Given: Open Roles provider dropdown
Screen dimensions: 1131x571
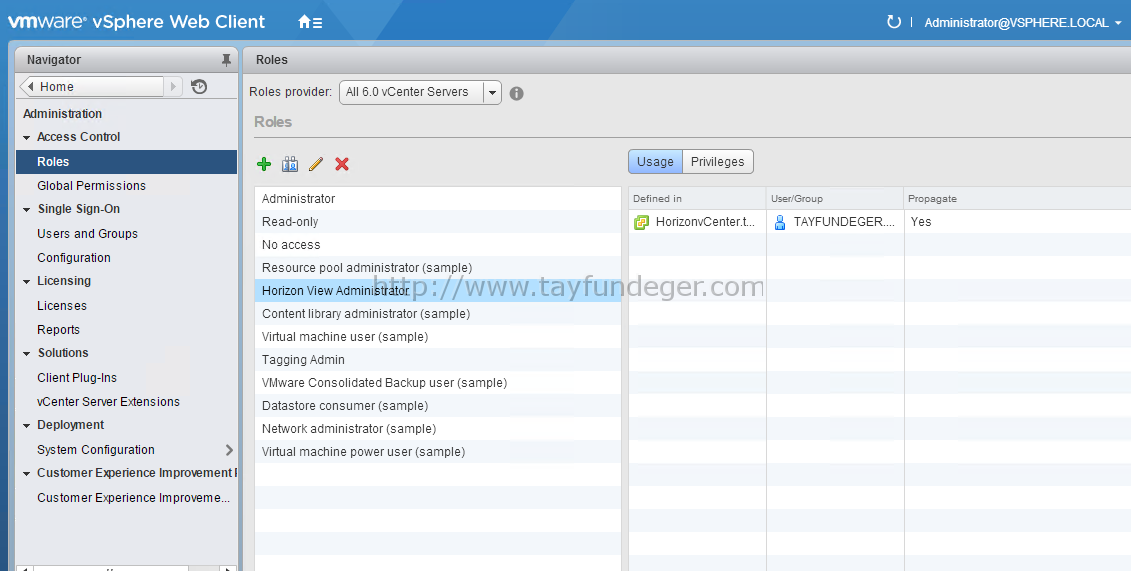Looking at the screenshot, I should click(492, 92).
